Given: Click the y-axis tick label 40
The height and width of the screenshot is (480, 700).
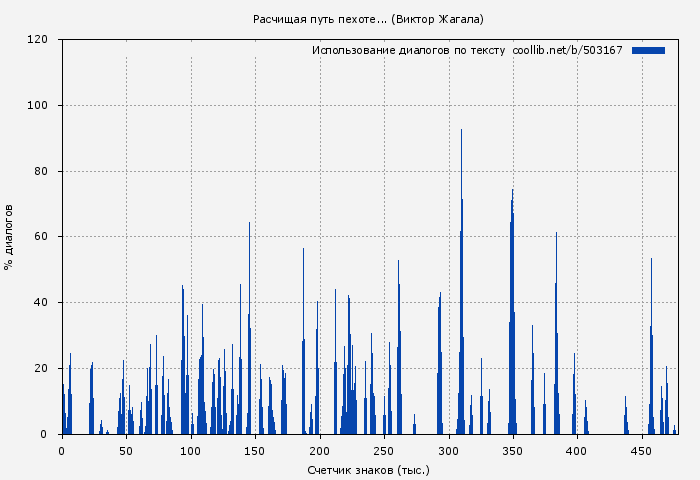Looking at the screenshot, I should pos(41,303).
